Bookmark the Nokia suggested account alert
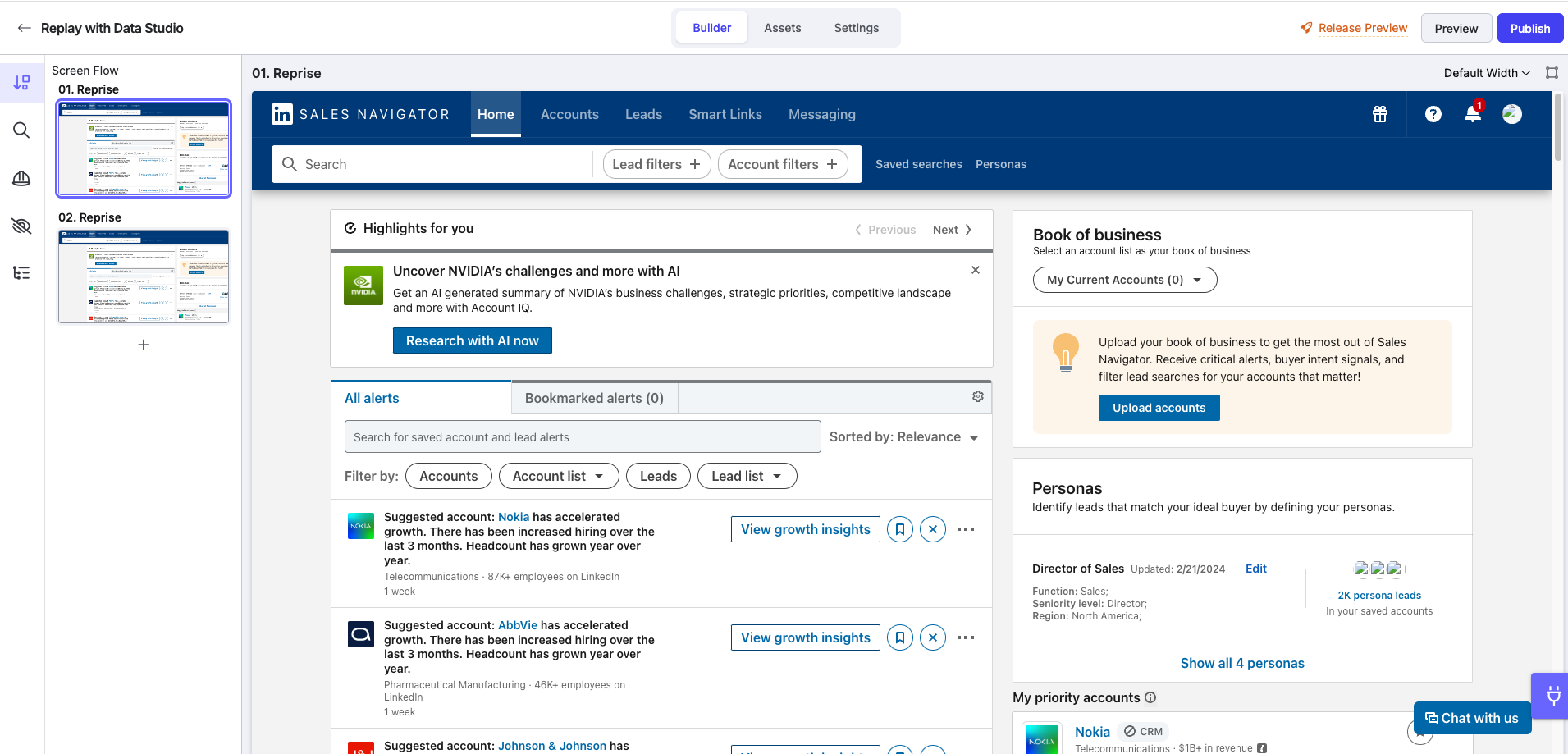1568x754 pixels. tap(899, 529)
